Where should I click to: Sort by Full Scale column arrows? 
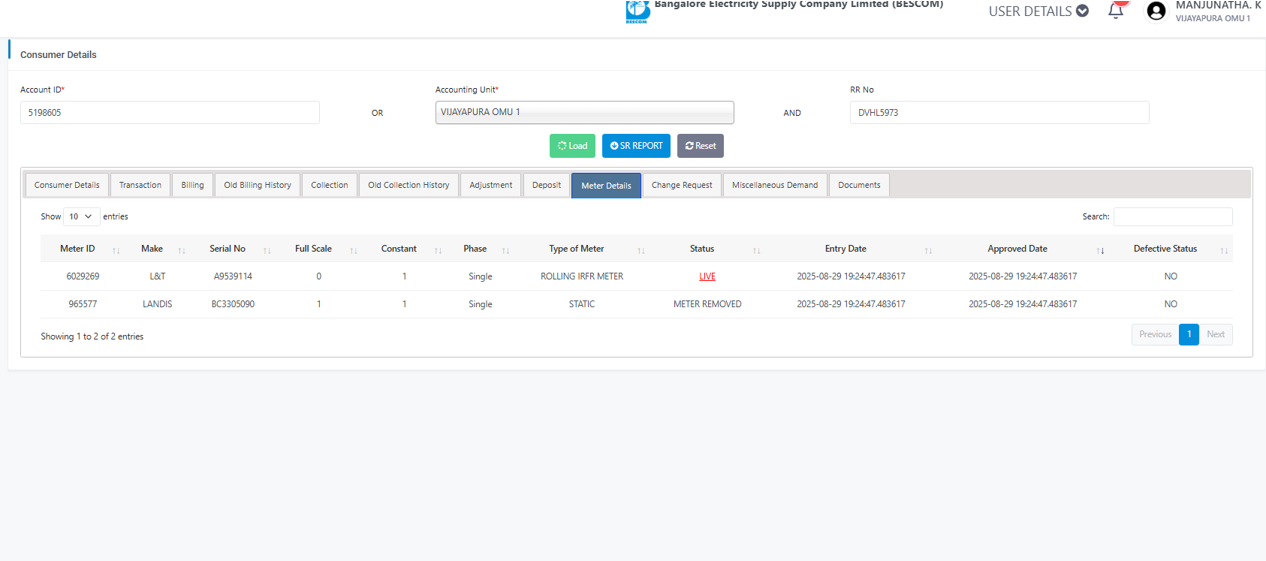click(353, 250)
